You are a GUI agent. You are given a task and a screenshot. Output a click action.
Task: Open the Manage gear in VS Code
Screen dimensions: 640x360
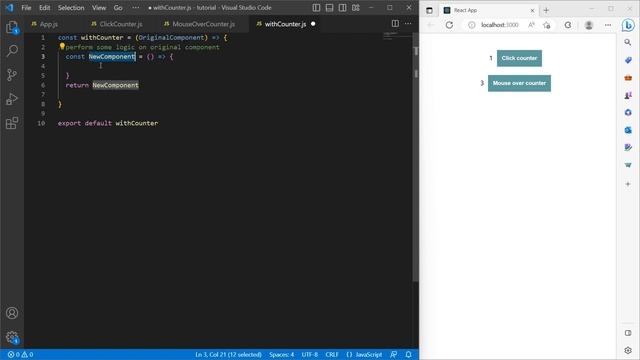12,337
